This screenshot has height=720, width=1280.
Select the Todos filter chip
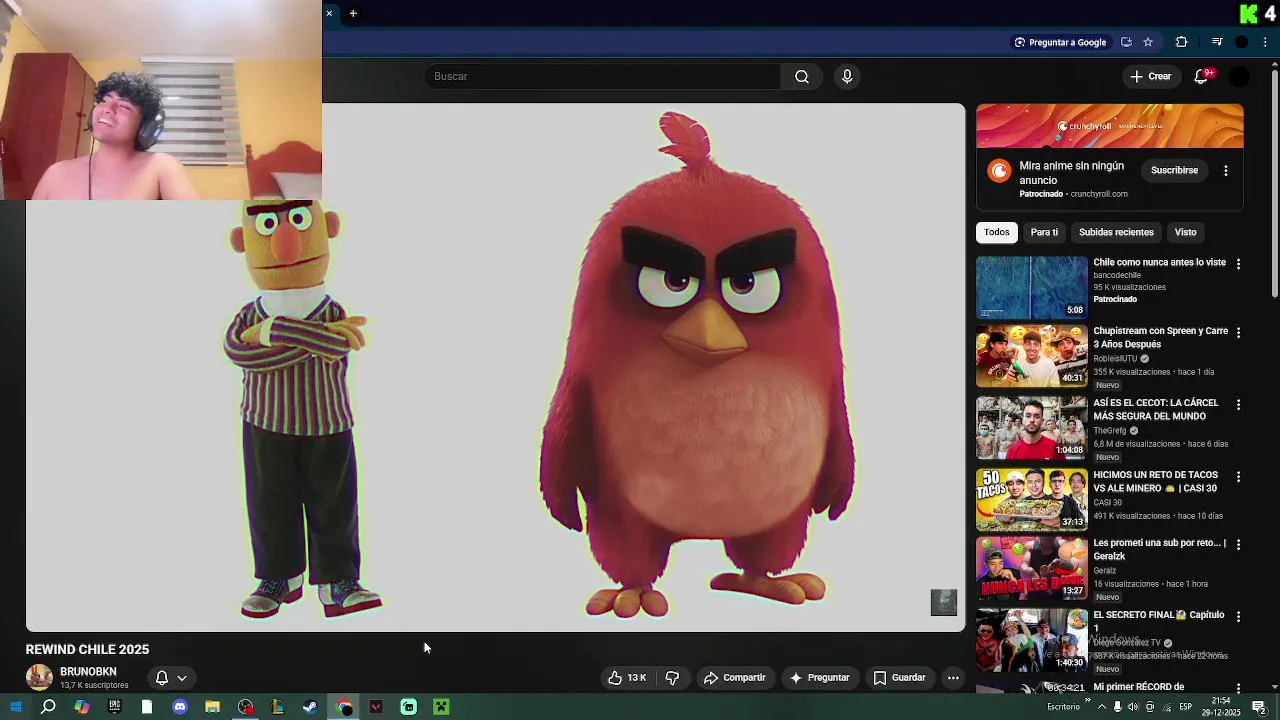pos(997,232)
